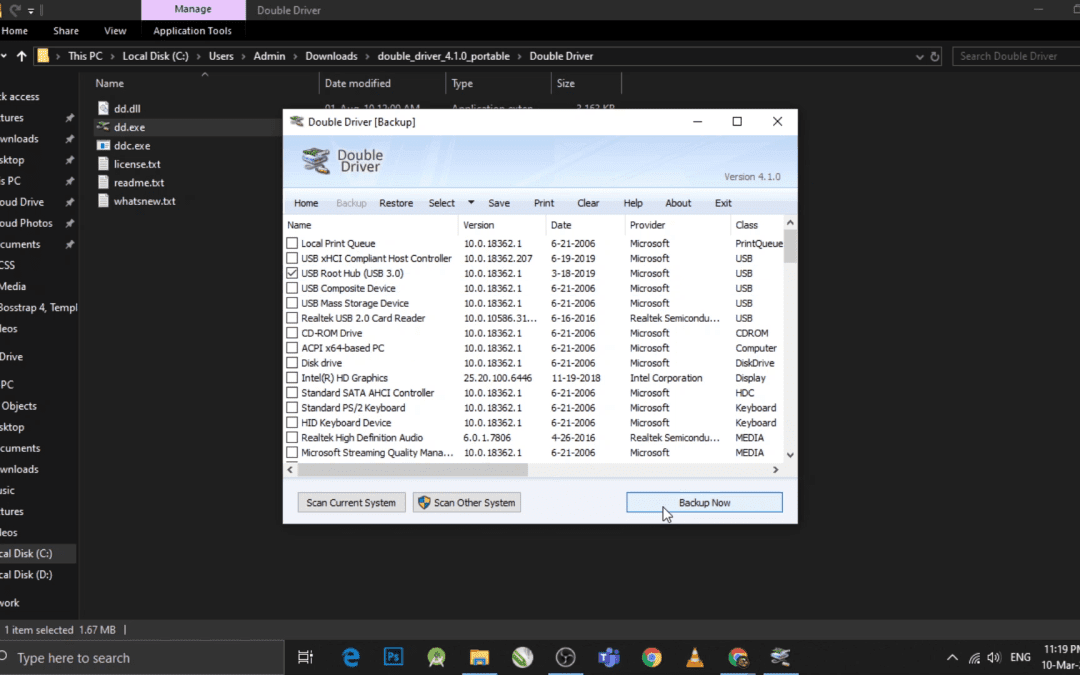This screenshot has width=1080, height=675.
Task: Open Photoshop from the taskbar
Action: point(393,657)
